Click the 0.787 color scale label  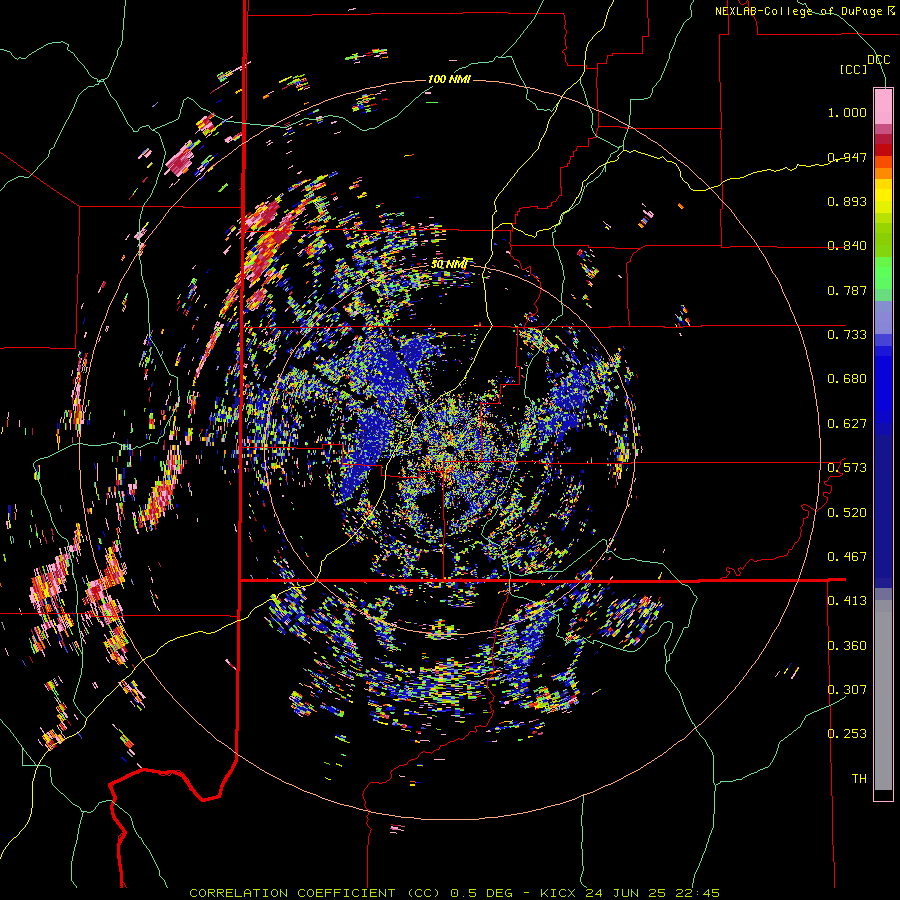click(x=847, y=290)
